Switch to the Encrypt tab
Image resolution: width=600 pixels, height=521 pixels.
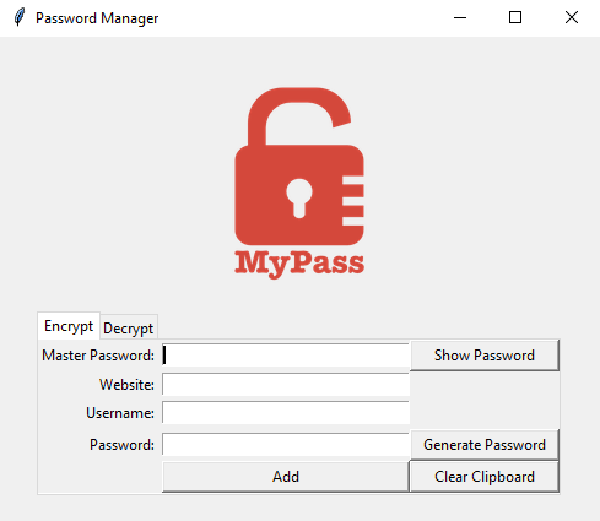pos(69,326)
